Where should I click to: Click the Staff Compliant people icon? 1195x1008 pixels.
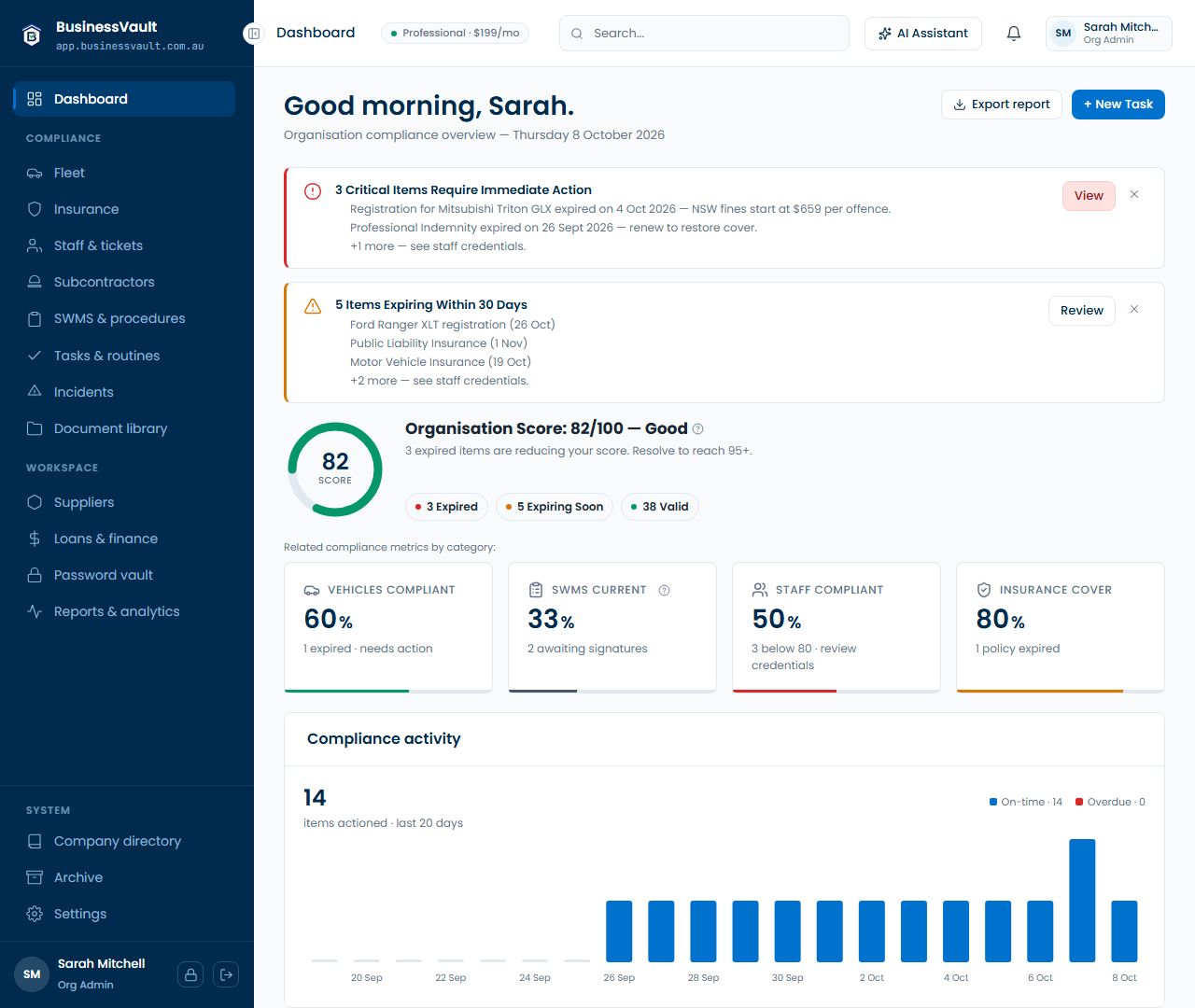pos(760,590)
